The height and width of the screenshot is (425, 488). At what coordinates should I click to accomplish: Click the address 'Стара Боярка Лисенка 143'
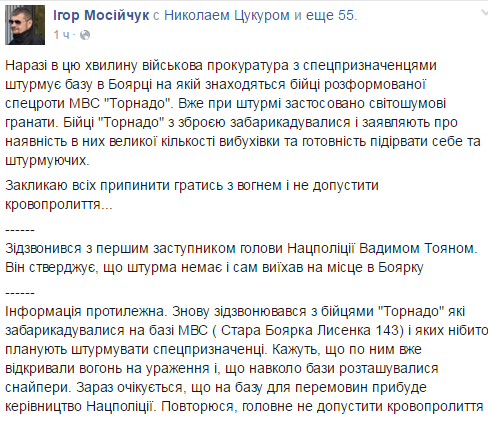coord(310,330)
